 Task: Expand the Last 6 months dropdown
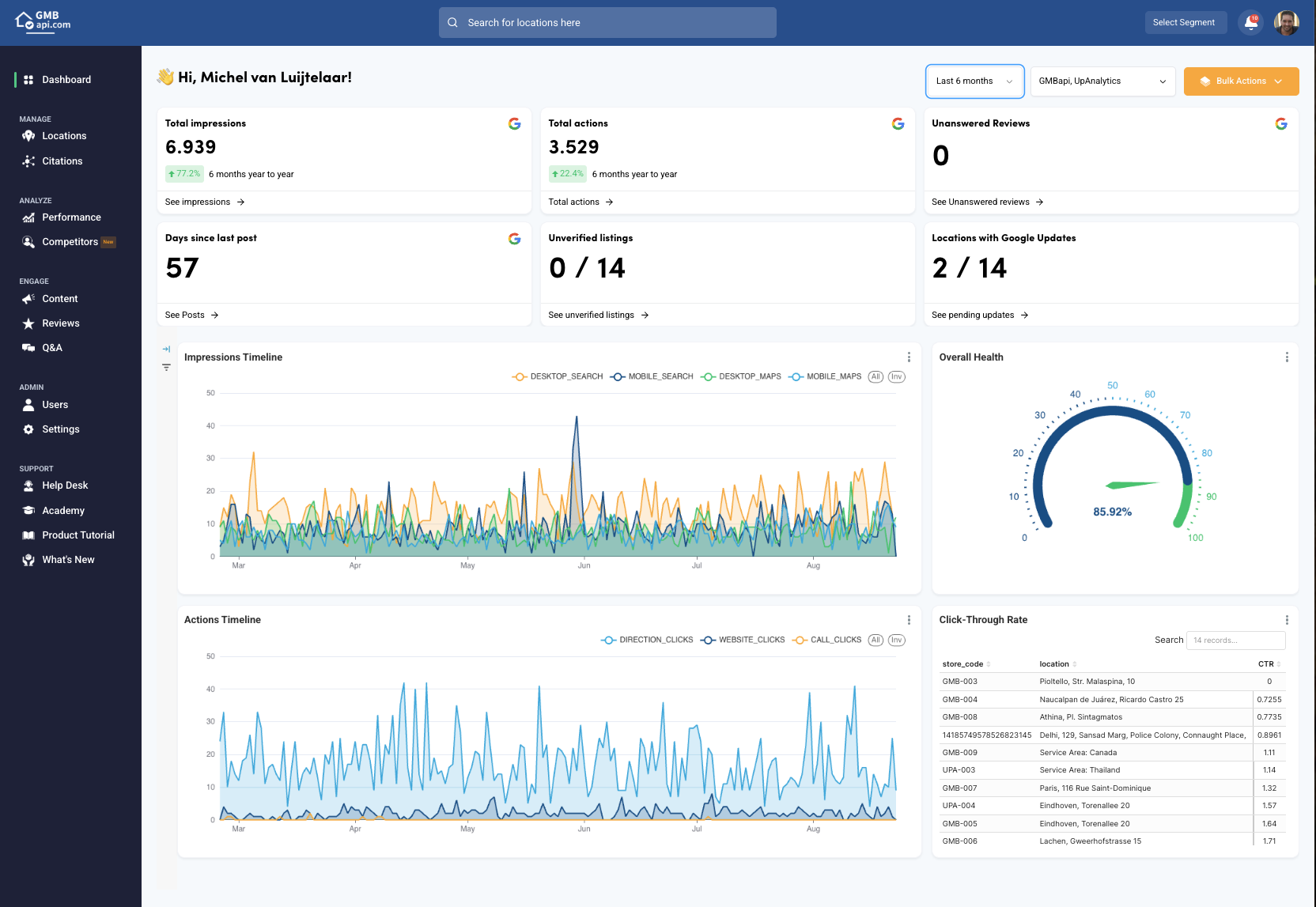974,81
